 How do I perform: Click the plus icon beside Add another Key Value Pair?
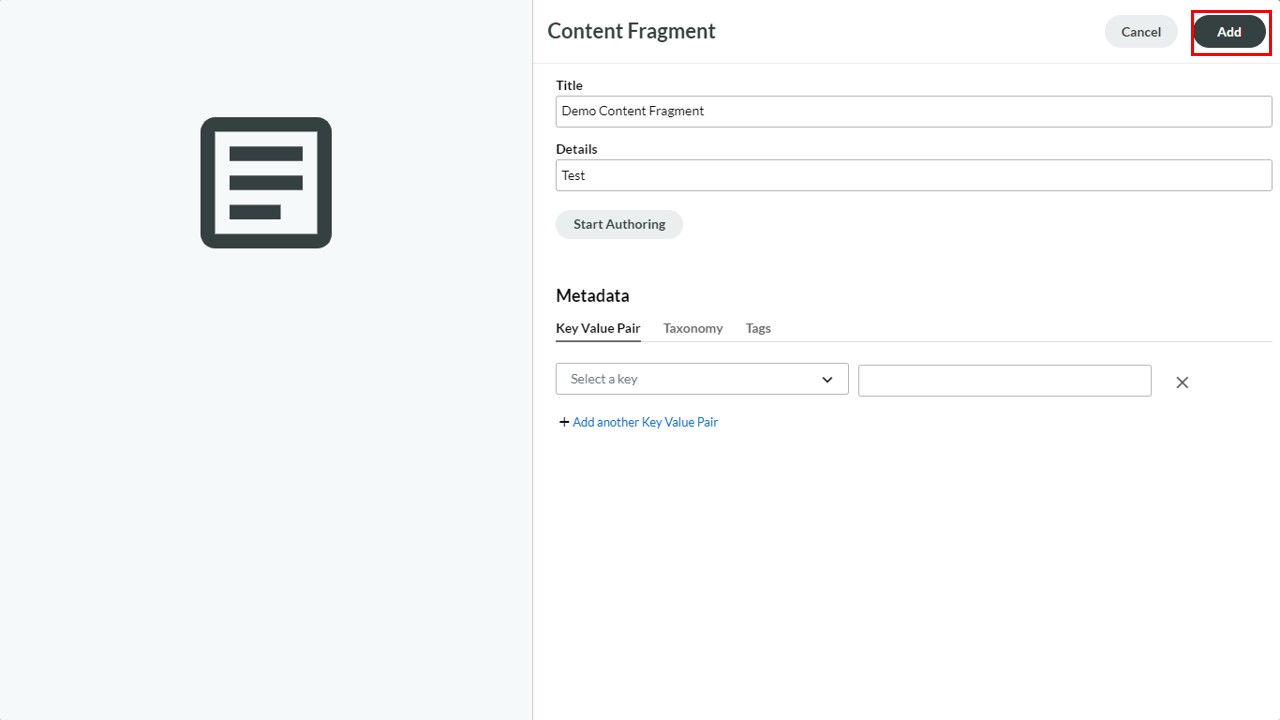(x=564, y=422)
